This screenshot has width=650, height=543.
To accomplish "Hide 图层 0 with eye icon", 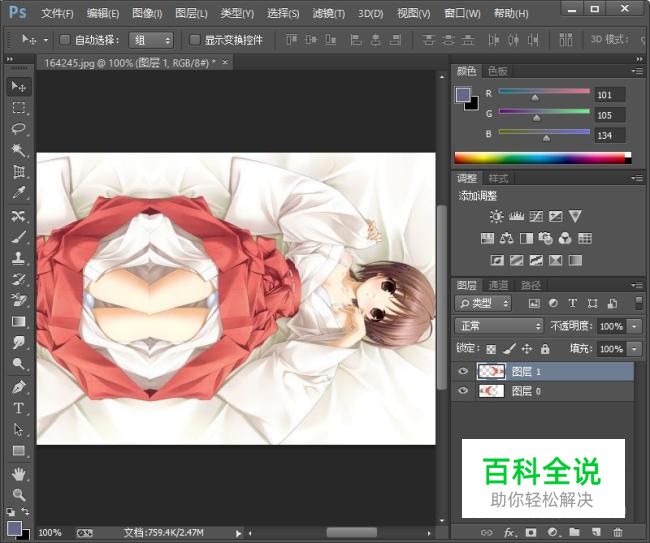I will [x=463, y=391].
